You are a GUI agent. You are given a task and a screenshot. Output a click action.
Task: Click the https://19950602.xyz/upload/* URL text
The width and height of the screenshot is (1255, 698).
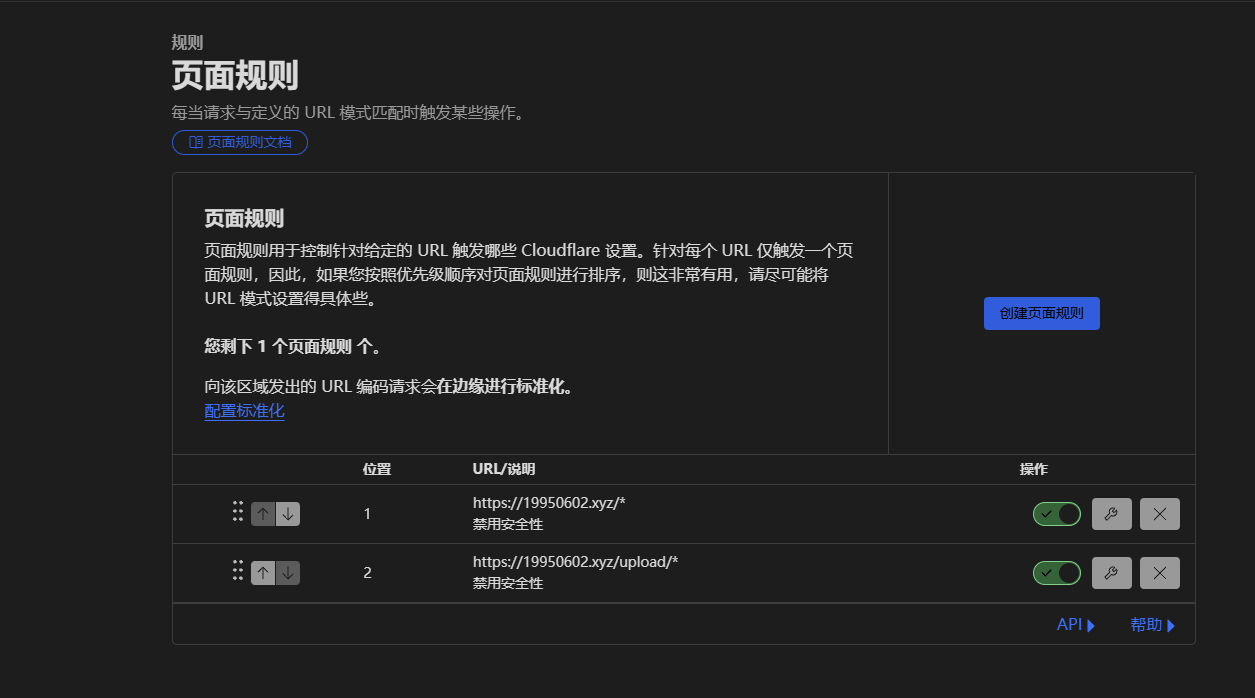point(575,562)
